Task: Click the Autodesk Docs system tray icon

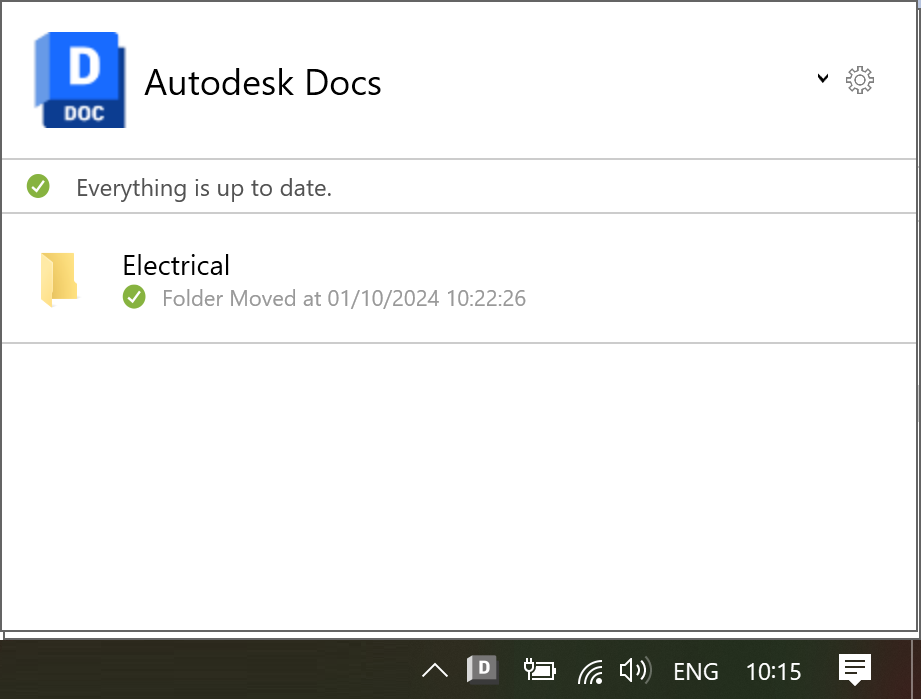Action: tap(483, 669)
